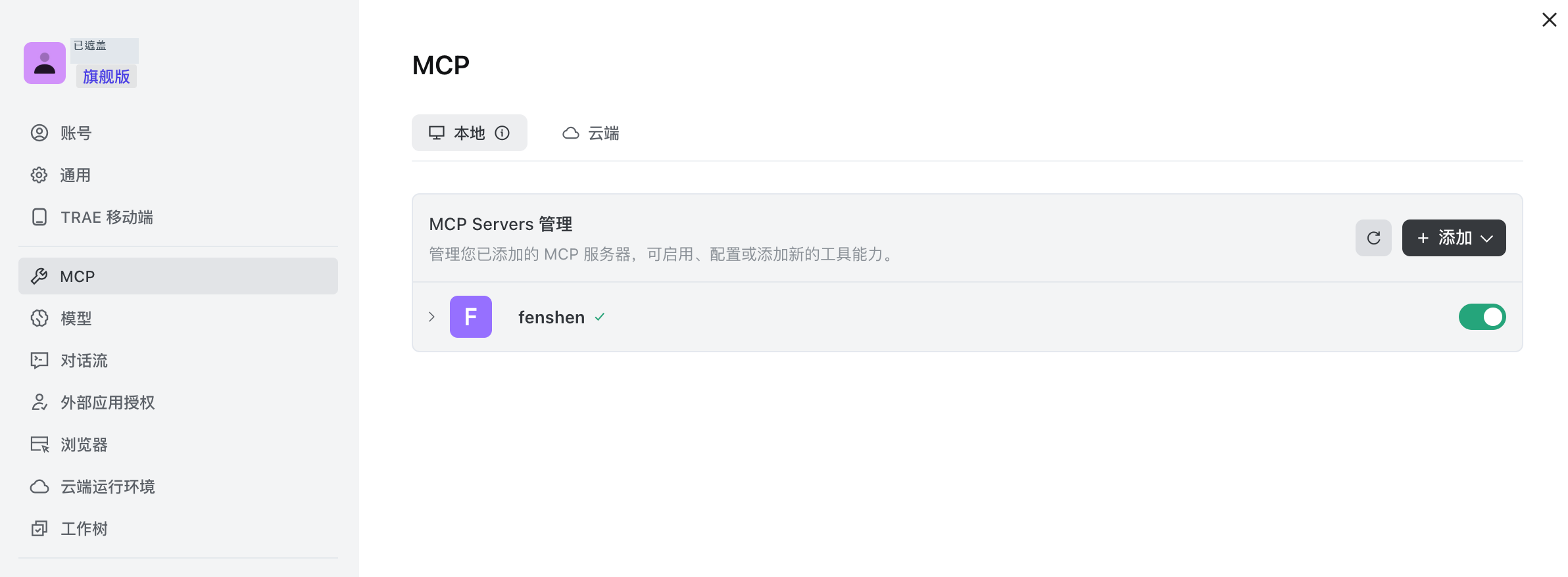Screen dimensions: 1568x577
Task: Close the settings panel
Action: click(x=1550, y=20)
